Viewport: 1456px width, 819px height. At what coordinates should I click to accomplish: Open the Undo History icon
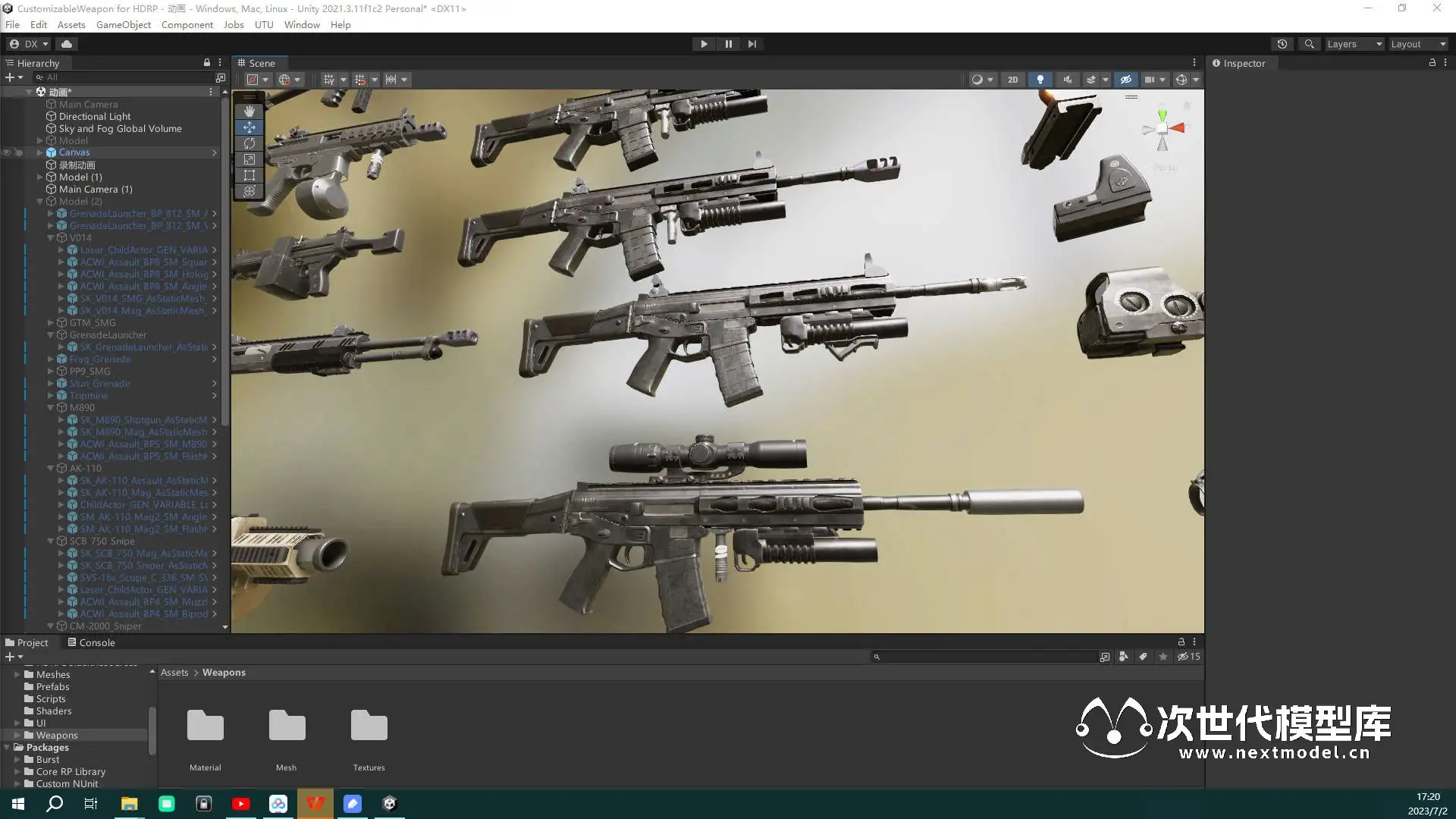tap(1282, 44)
